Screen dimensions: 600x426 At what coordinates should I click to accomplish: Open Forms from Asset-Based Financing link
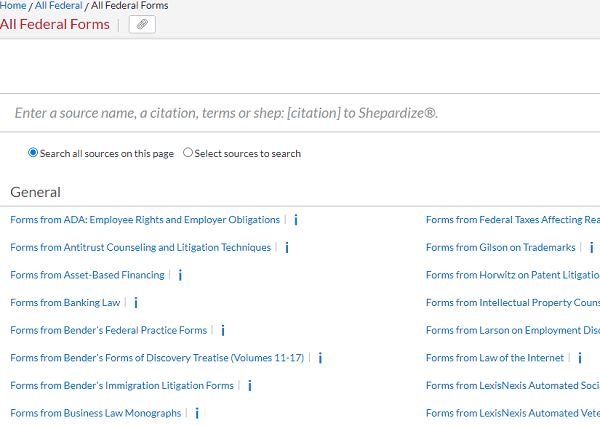pos(87,275)
